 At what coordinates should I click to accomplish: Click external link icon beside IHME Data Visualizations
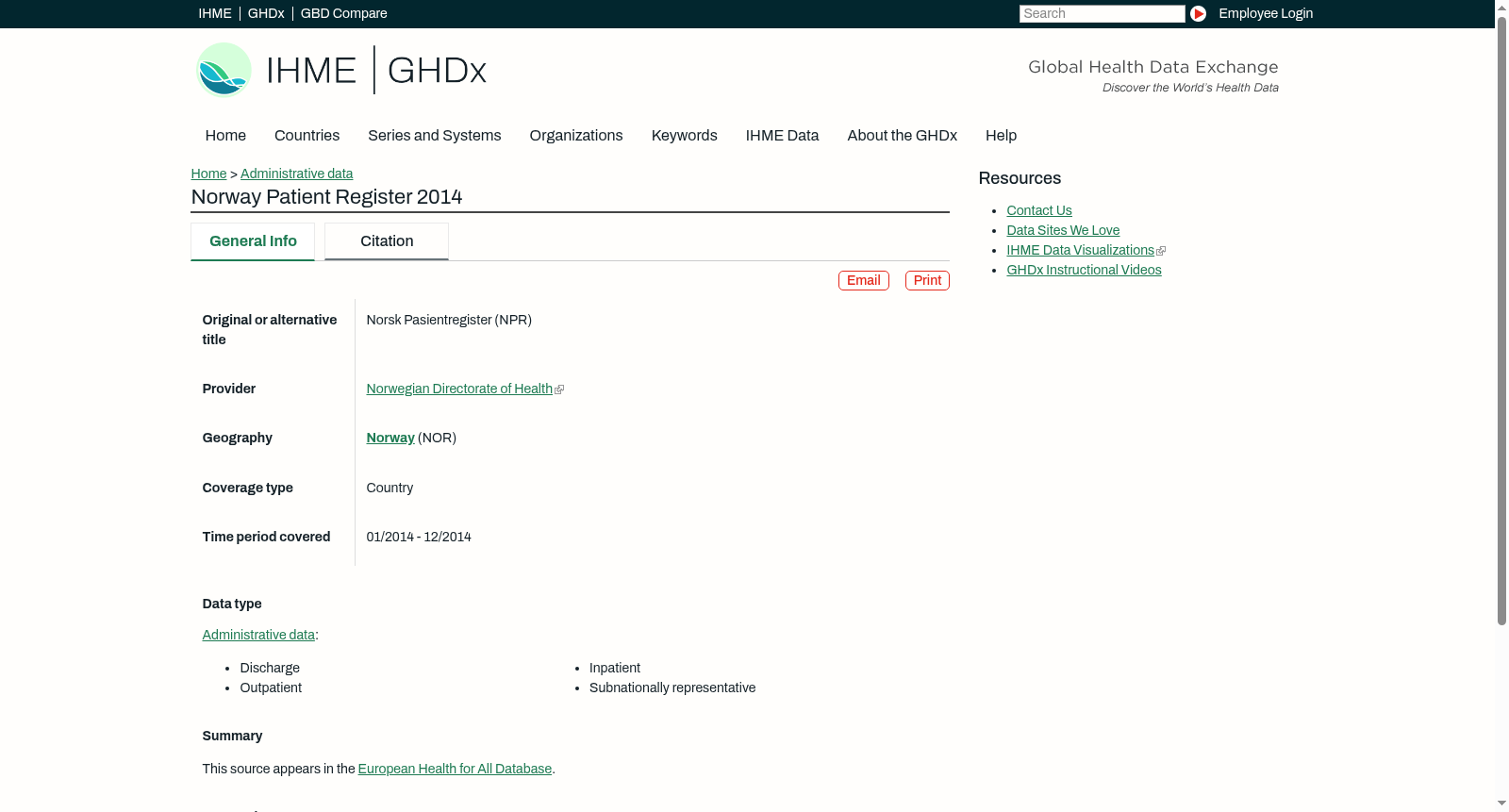[x=1161, y=251]
